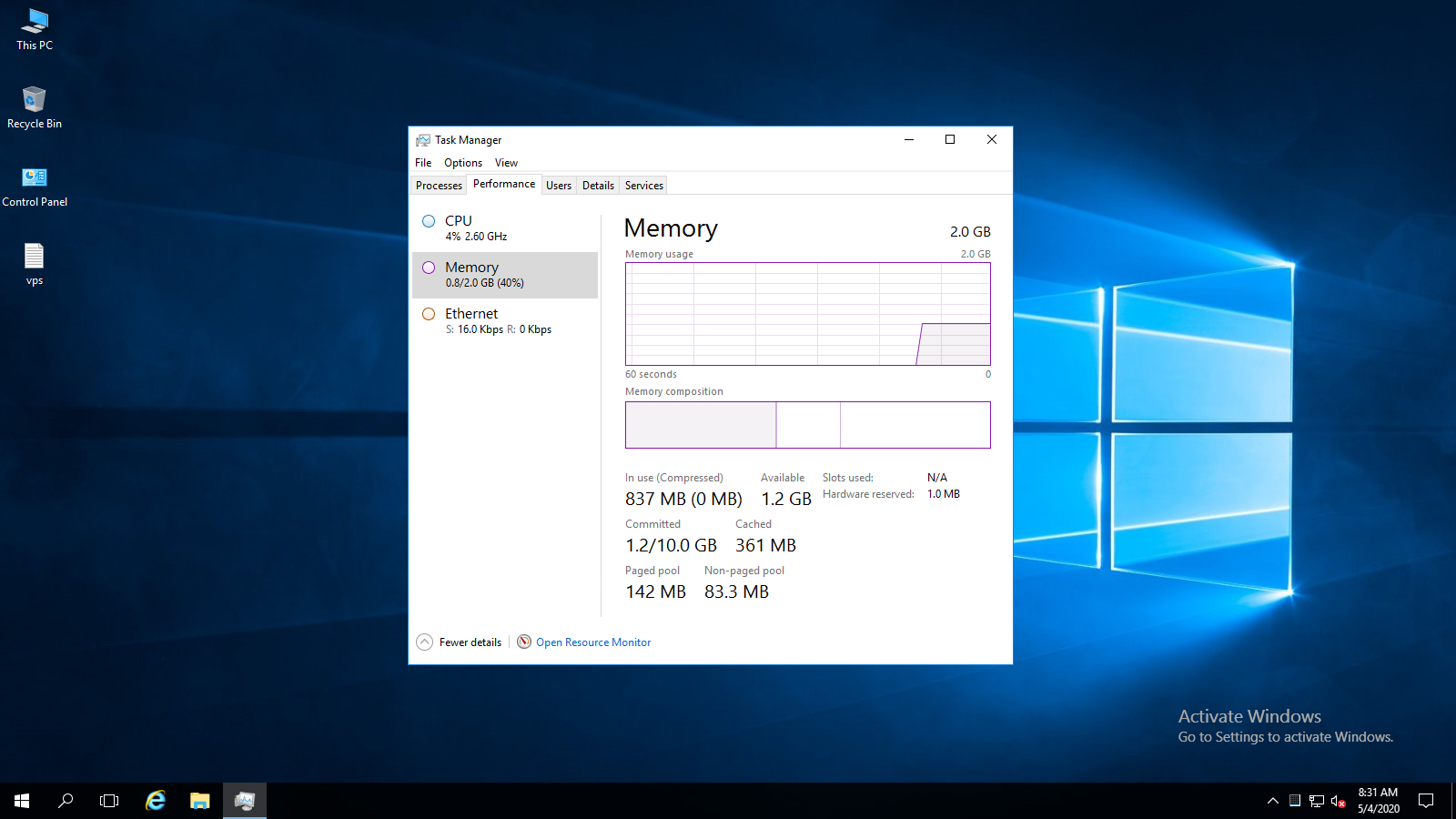Switch to the Services tab

[643, 186]
